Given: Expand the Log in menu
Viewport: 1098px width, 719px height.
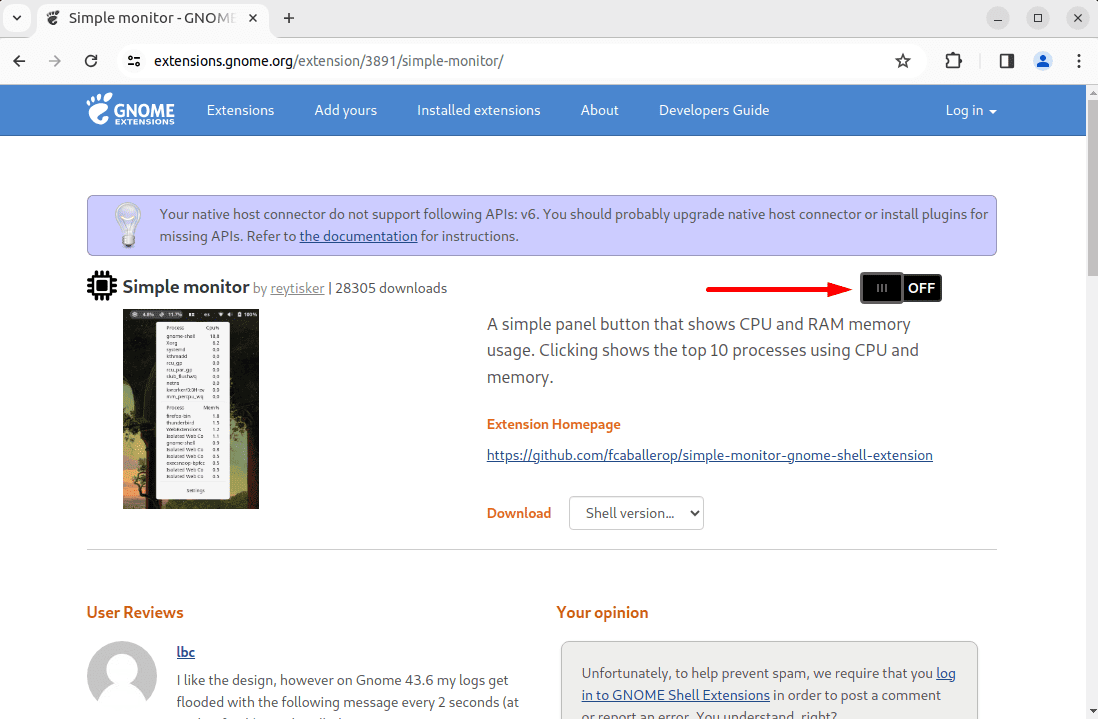Looking at the screenshot, I should [971, 111].
